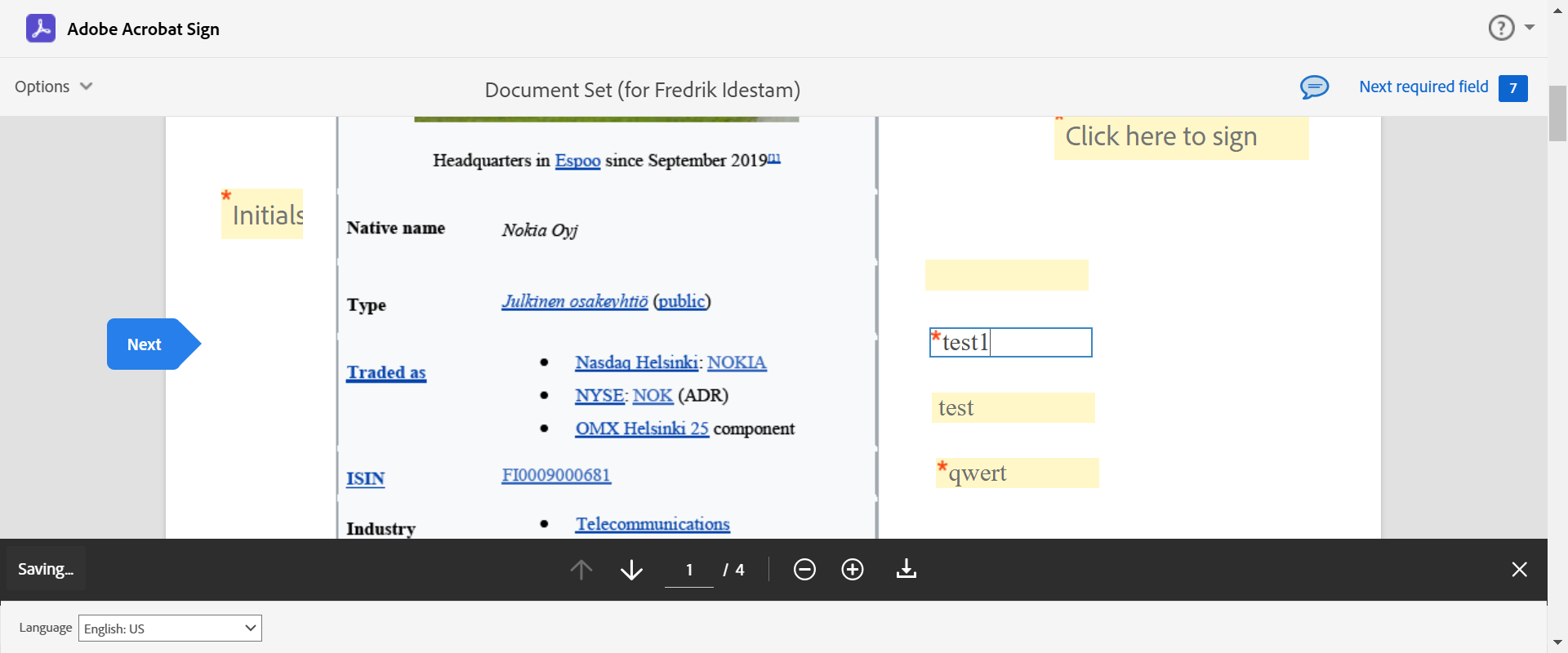Click the Espoo hyperlink
This screenshot has height=653, width=1568.
point(577,161)
